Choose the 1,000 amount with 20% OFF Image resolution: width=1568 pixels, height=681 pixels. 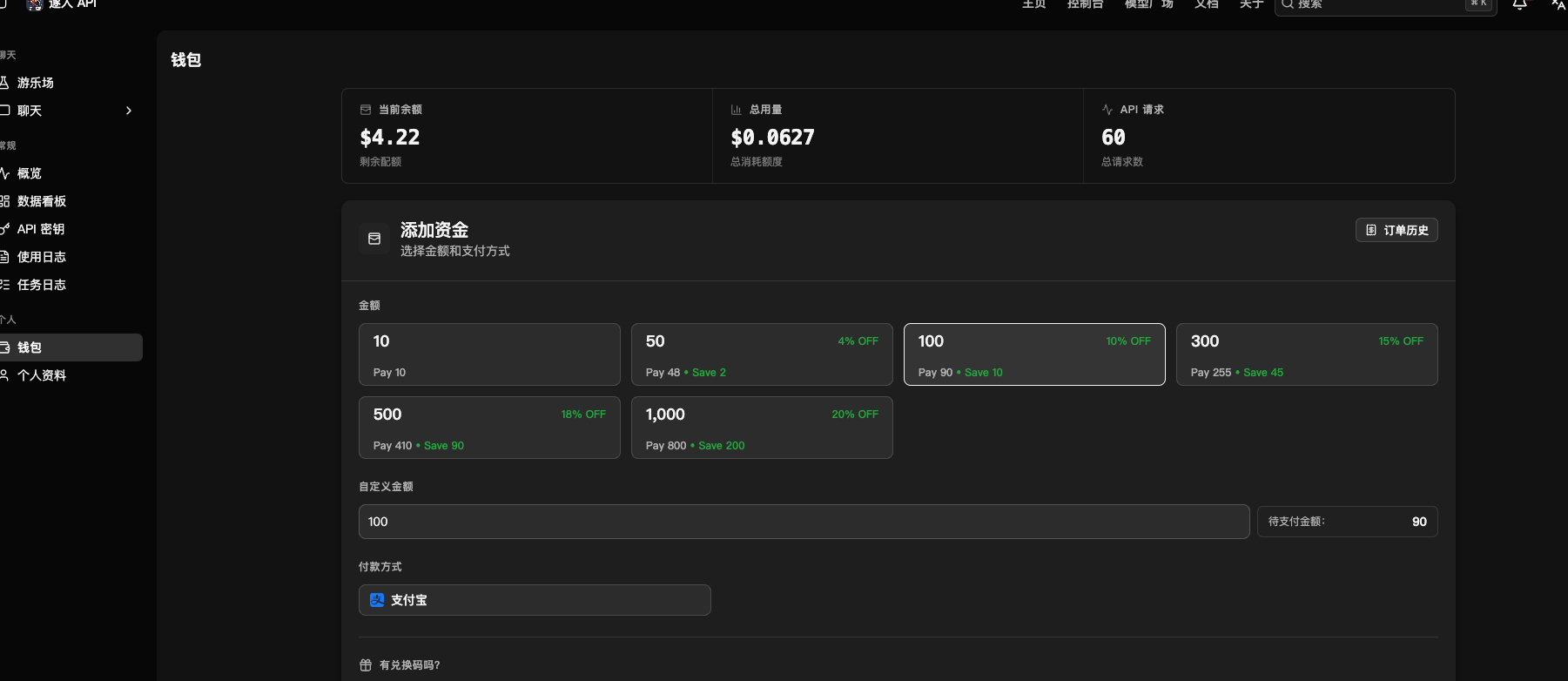point(762,428)
